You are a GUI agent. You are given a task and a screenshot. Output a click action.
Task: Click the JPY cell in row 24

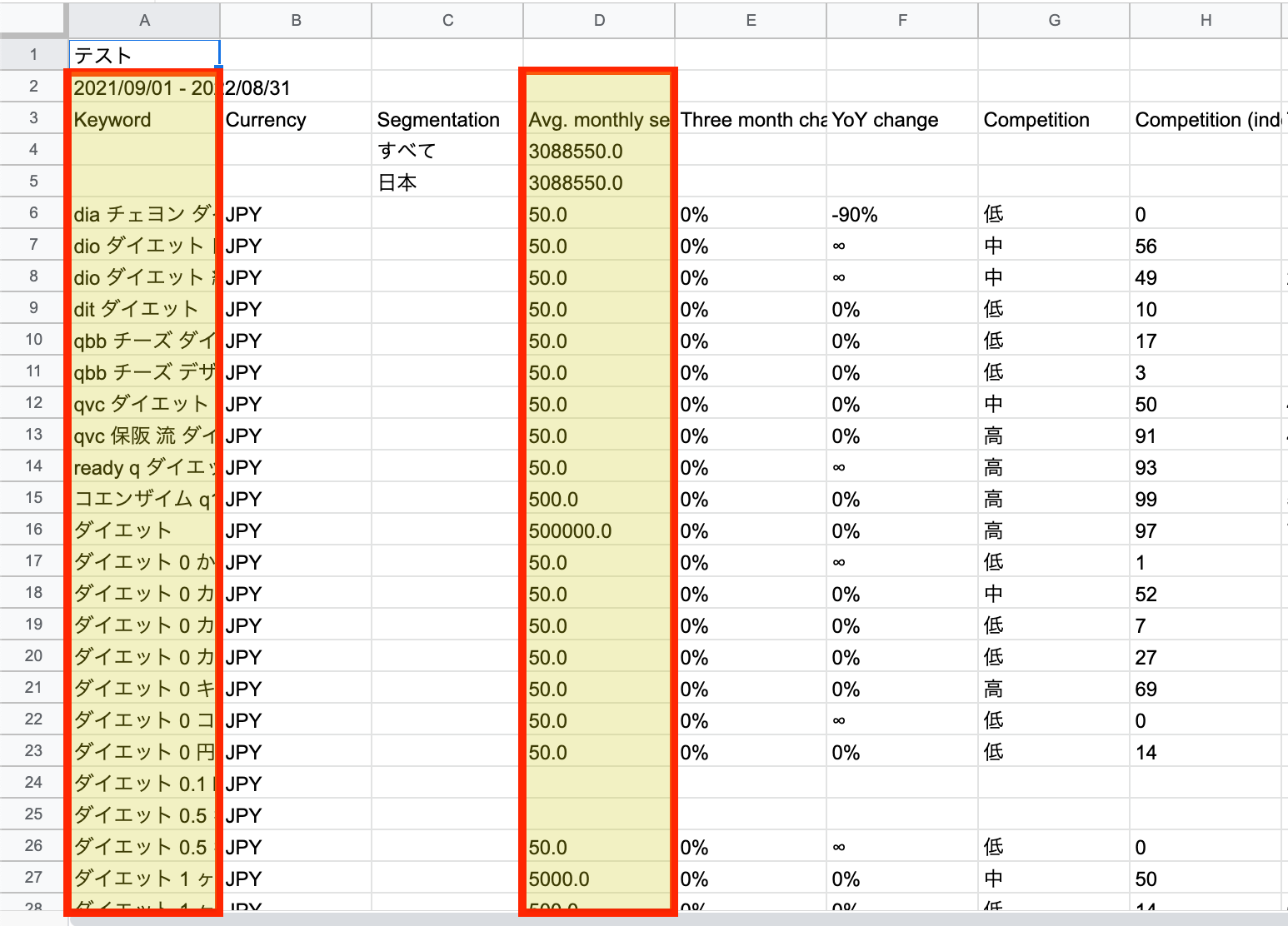pyautogui.click(x=296, y=784)
